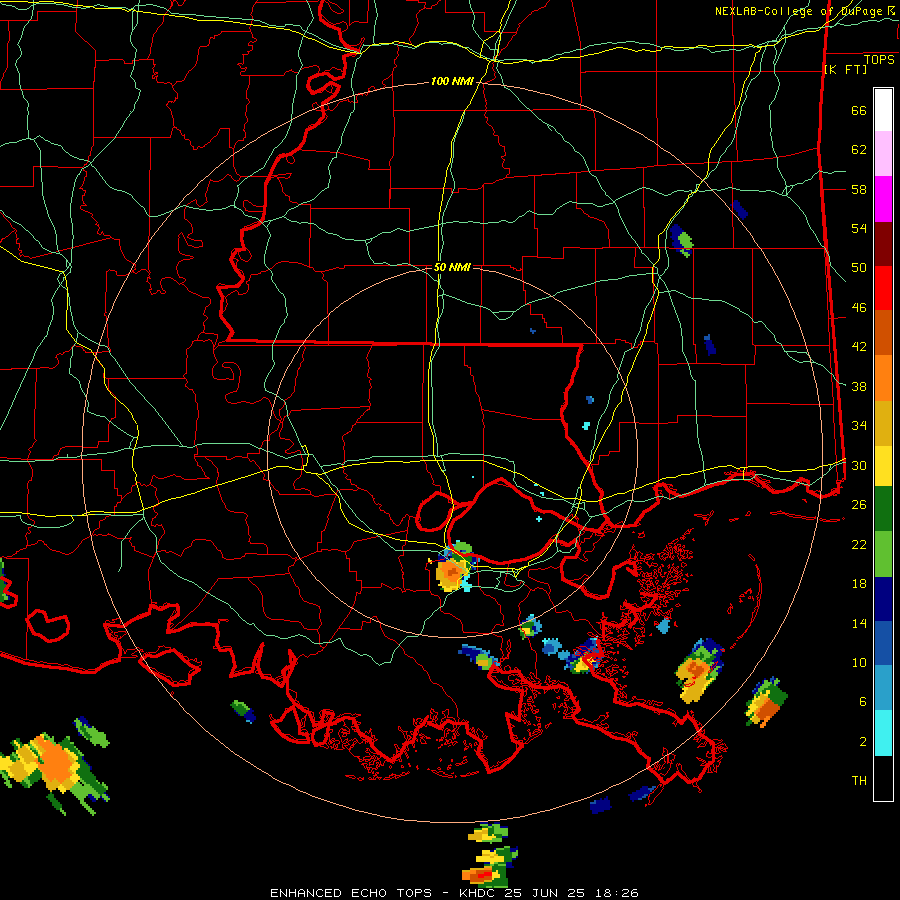900x900 pixels.
Task: Click the legend value '62'
Action: click(x=859, y=150)
